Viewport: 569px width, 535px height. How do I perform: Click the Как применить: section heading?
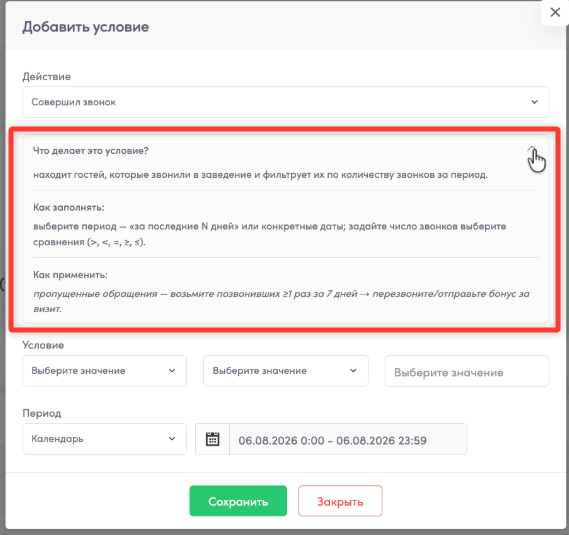point(70,275)
